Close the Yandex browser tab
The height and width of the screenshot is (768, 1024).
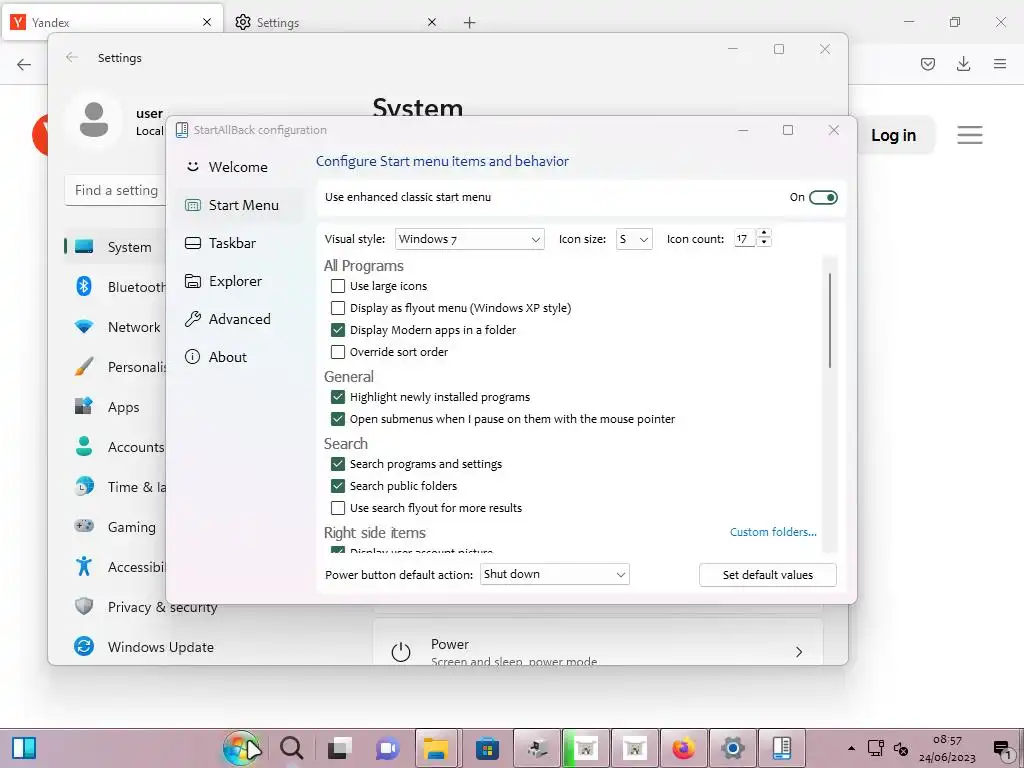(x=207, y=22)
